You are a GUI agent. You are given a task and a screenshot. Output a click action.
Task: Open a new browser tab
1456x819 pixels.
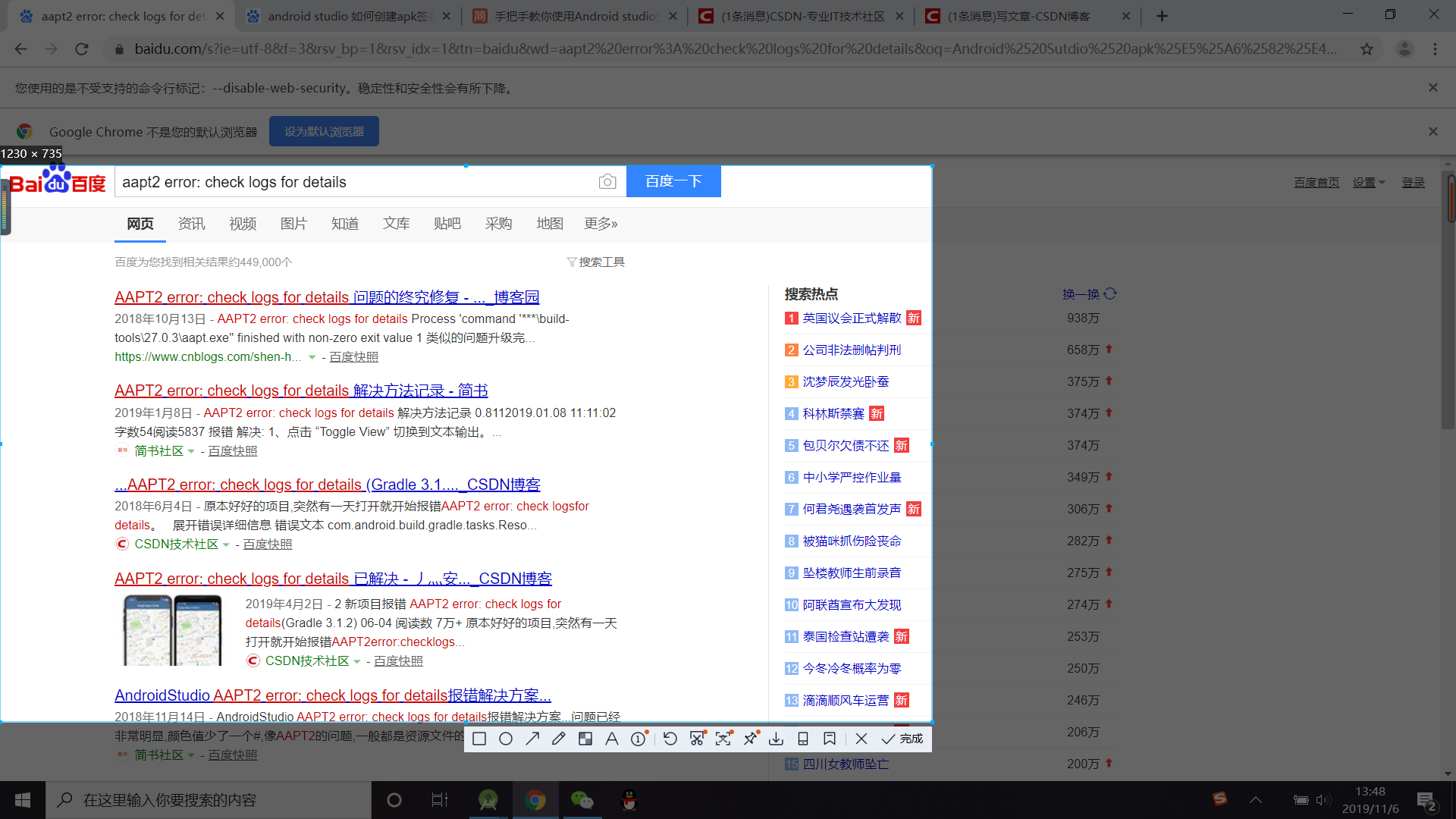1162,16
